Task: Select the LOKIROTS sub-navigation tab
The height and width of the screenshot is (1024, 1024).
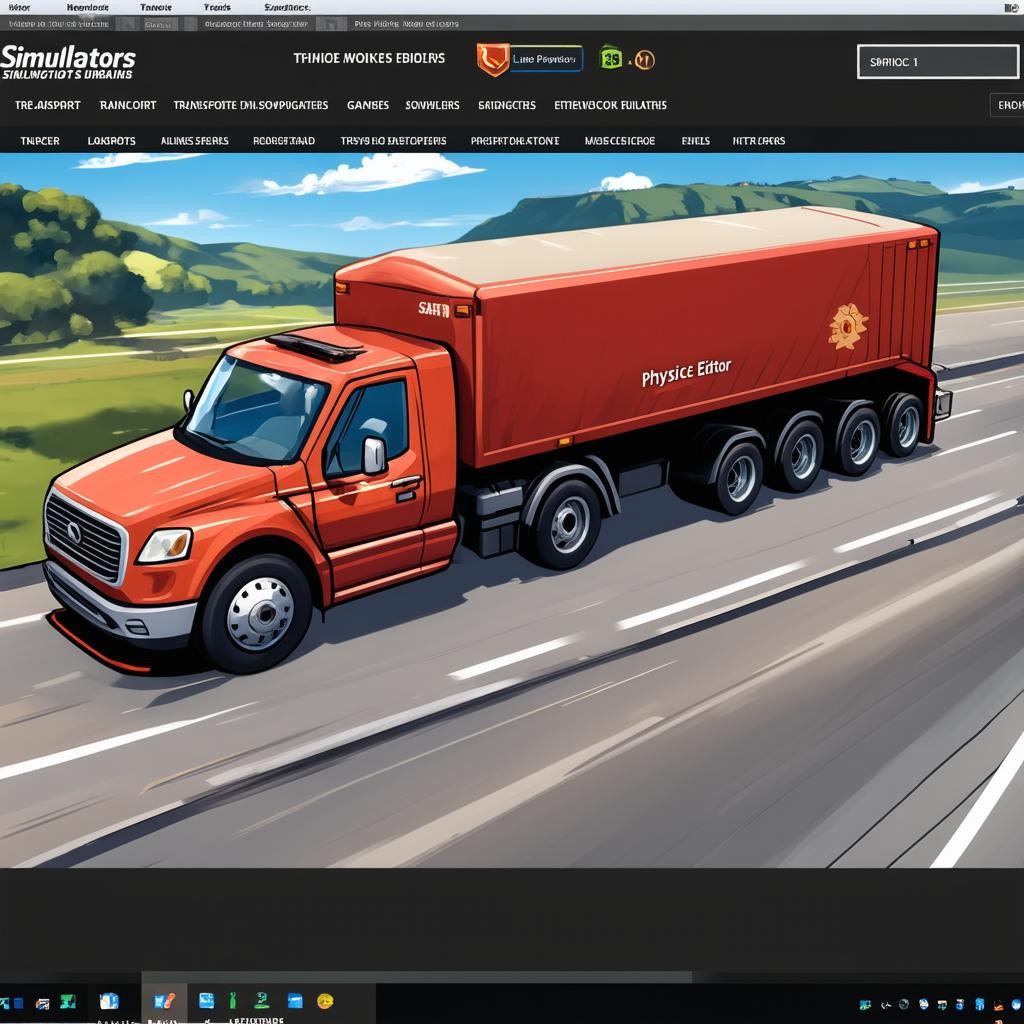Action: tap(111, 141)
